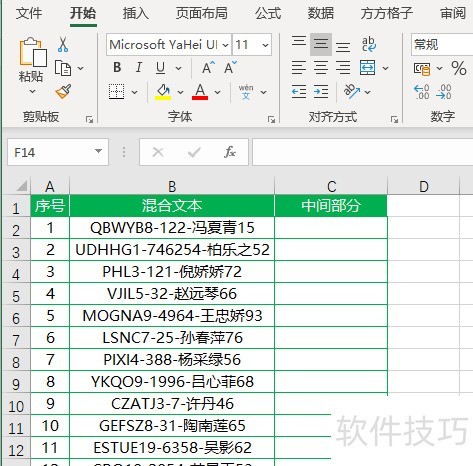Viewport: 473px width, 466px height.
Task: Decrease indent icon
Action: pos(299,91)
